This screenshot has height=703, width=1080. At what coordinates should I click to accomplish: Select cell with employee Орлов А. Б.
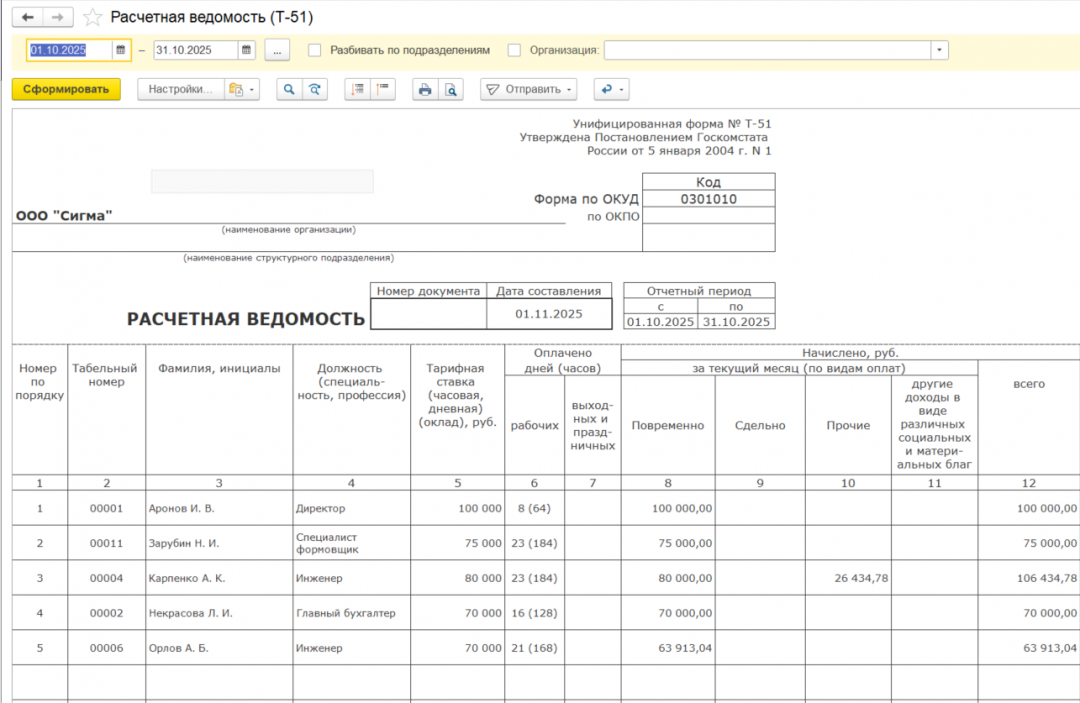(219, 648)
